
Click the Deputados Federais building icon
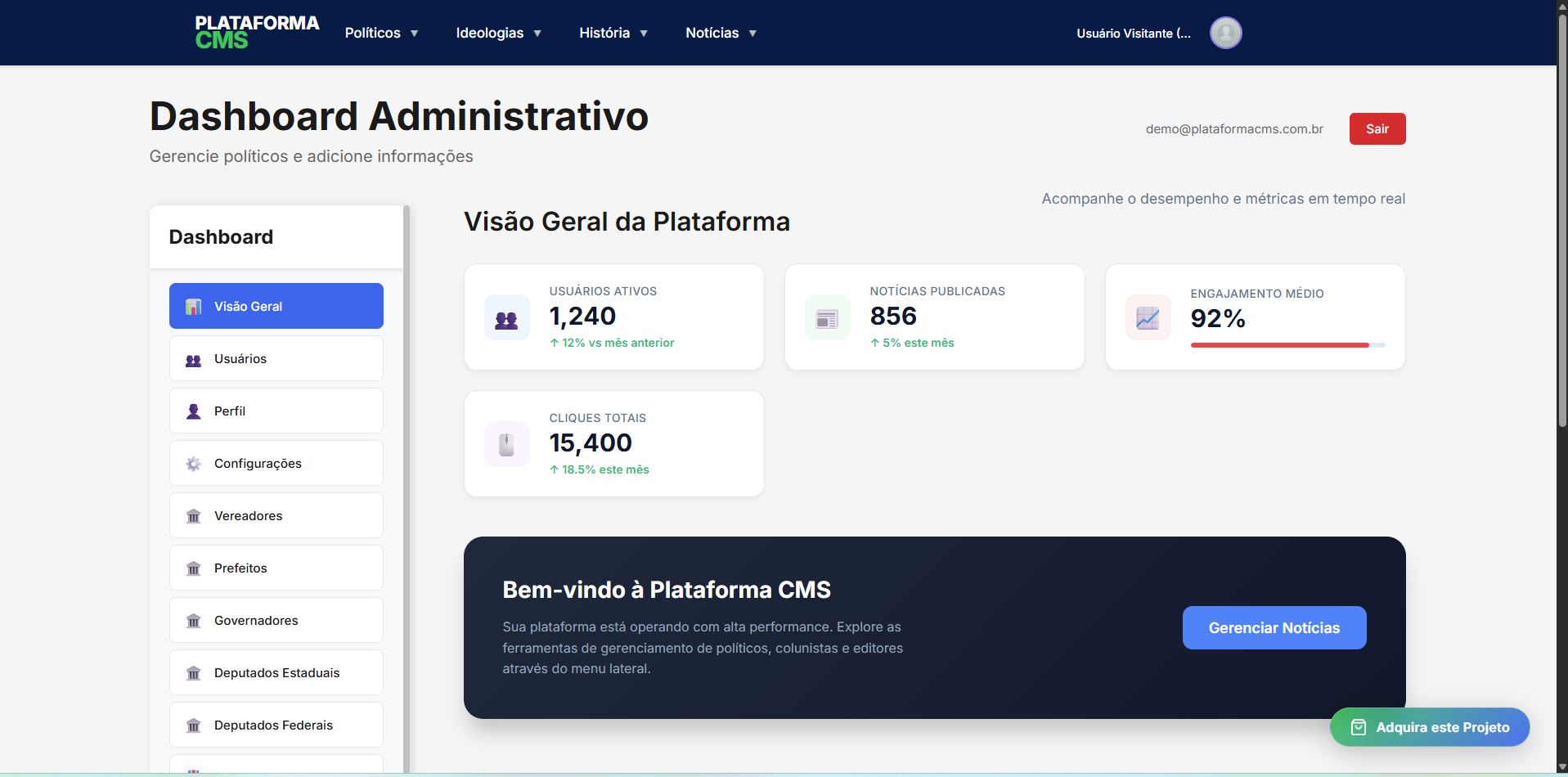click(193, 725)
